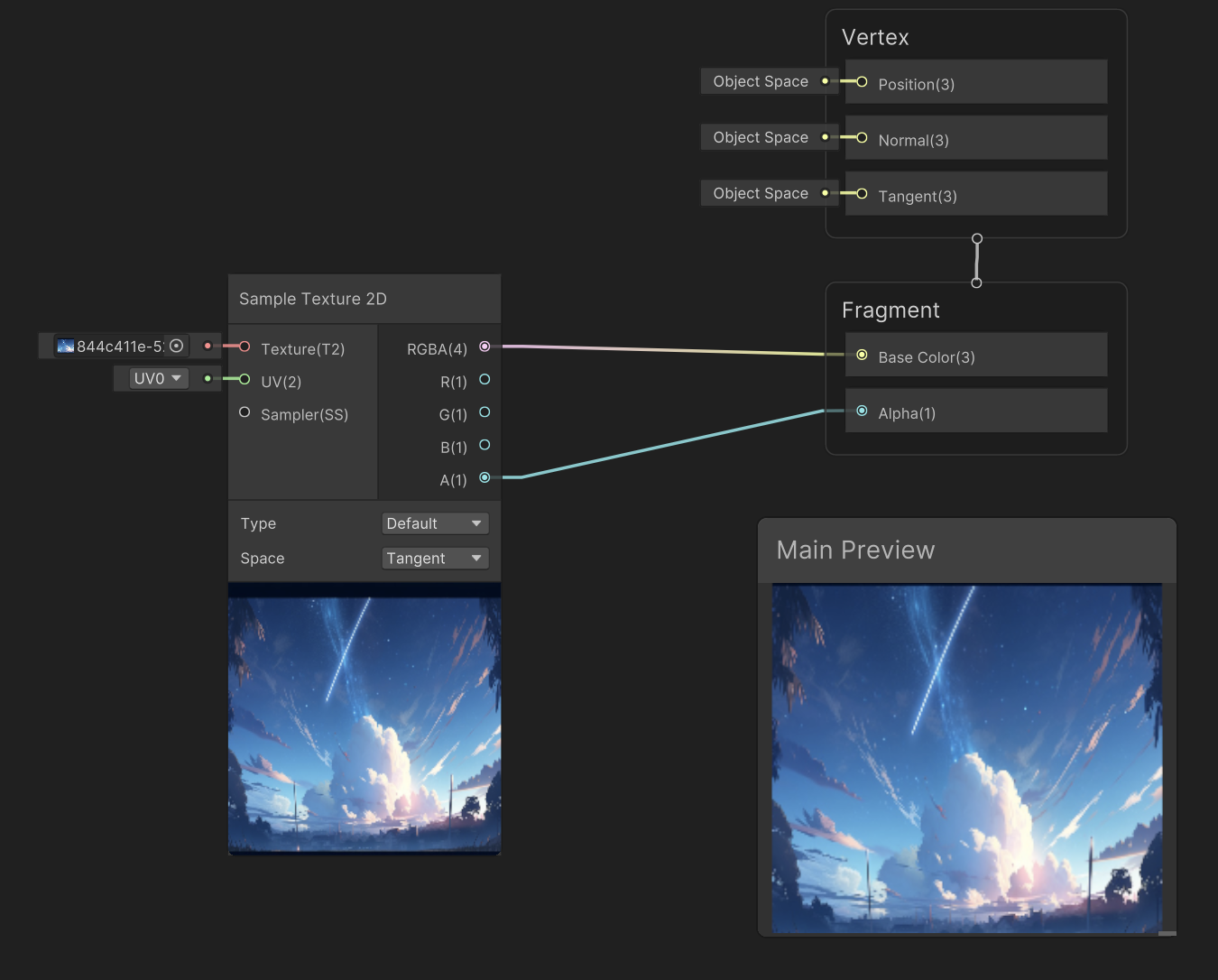Open the Type dropdown set to Default
Image resolution: width=1218 pixels, height=980 pixels.
435,523
